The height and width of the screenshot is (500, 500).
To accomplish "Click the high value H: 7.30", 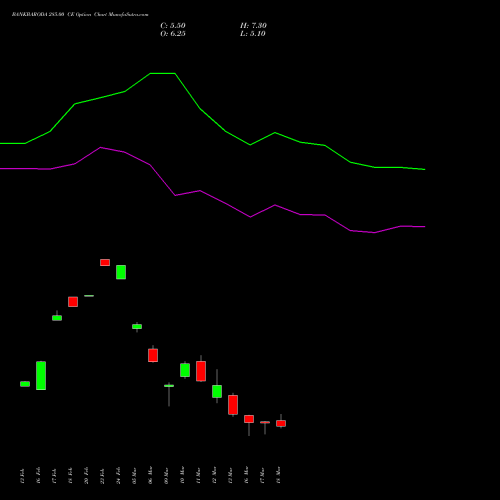I will [x=253, y=26].
